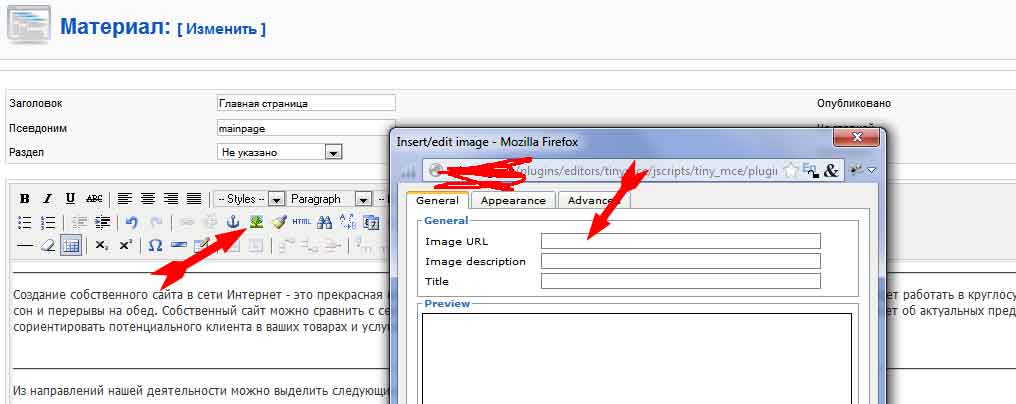This screenshot has height=404, width=1016.
Task: Insert date with the calendar icon
Action: pyautogui.click(x=371, y=222)
